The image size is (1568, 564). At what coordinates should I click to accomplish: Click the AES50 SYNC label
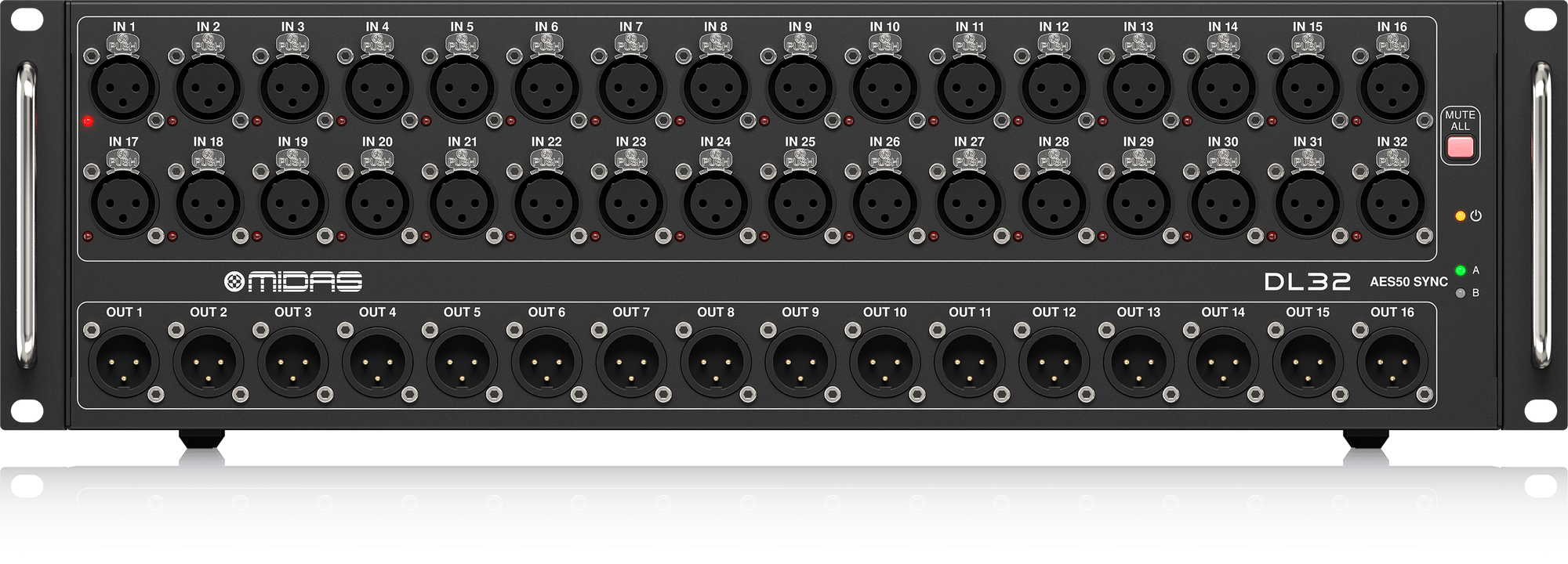click(x=1409, y=282)
